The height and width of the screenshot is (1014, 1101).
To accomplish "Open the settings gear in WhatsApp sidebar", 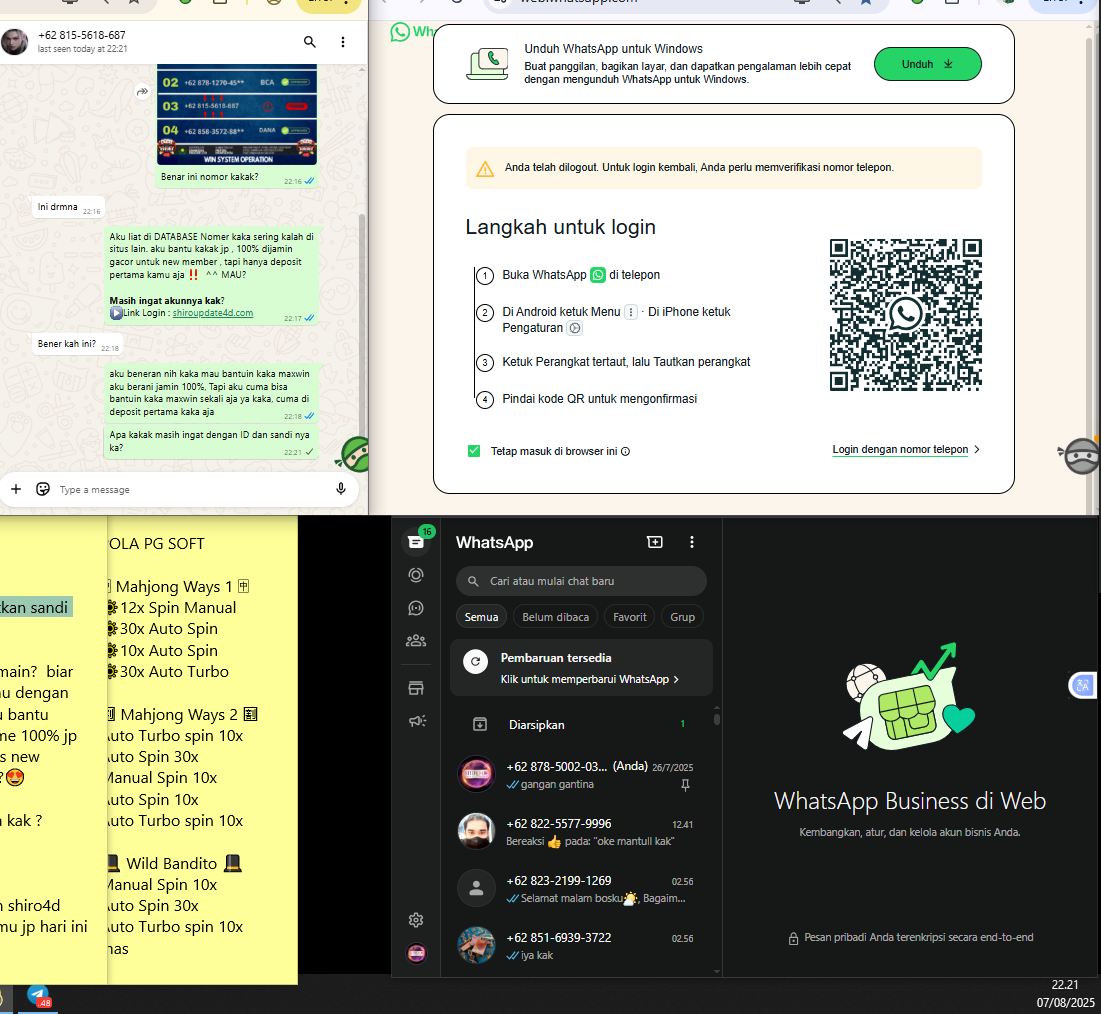I will pos(416,920).
